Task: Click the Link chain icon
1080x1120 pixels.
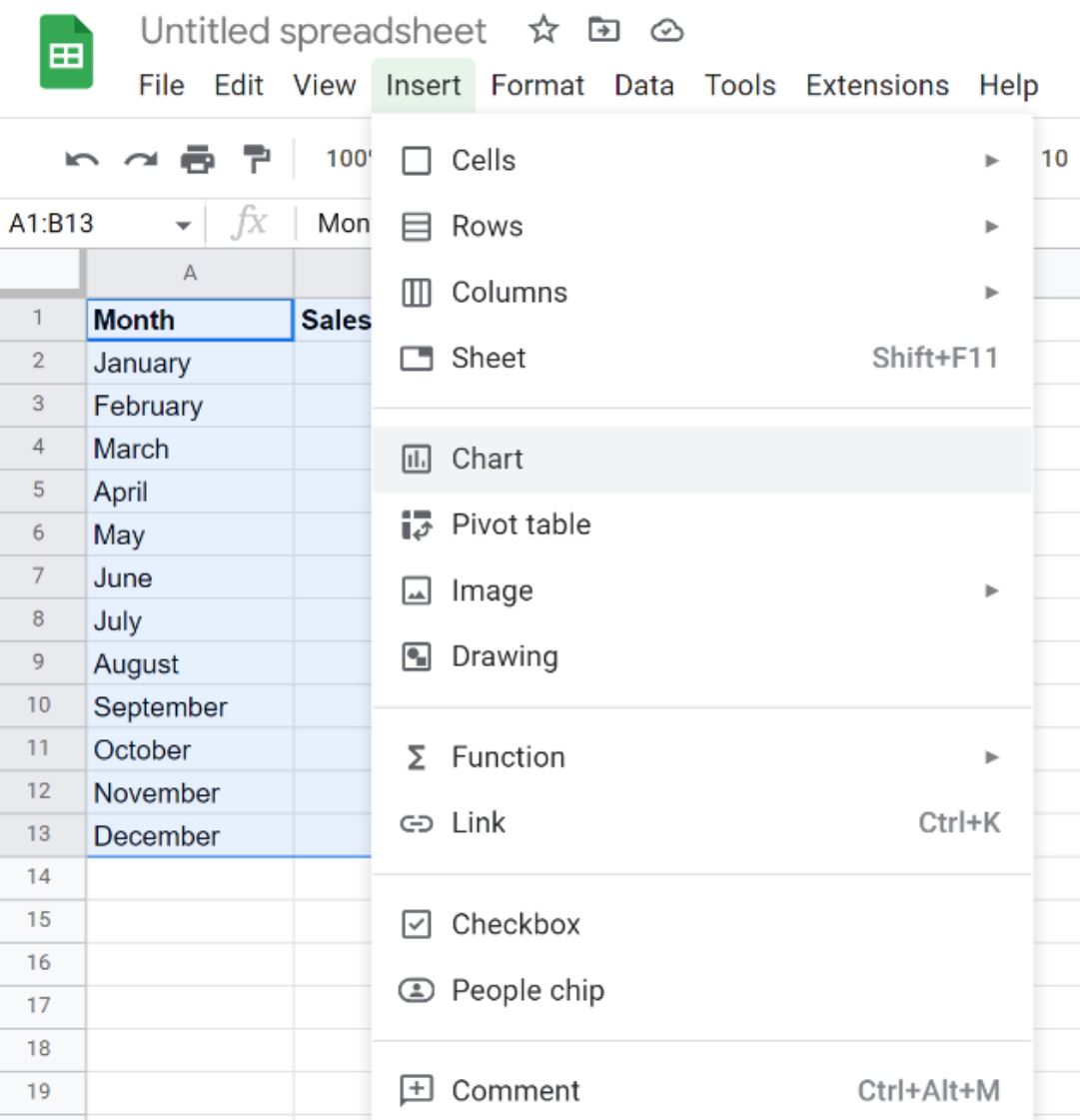Action: (417, 823)
